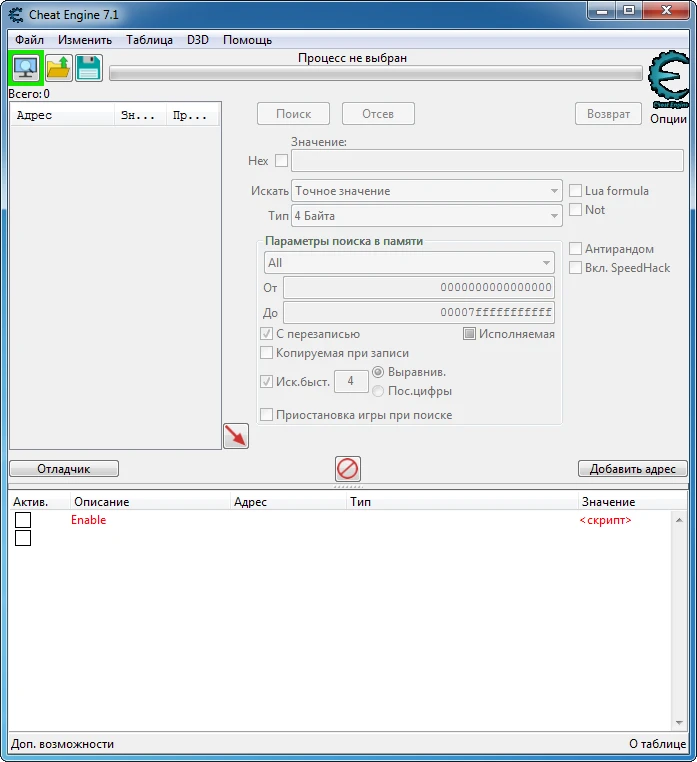Toggle the Not checkbox
Image resolution: width=697 pixels, height=762 pixels.
(x=575, y=210)
